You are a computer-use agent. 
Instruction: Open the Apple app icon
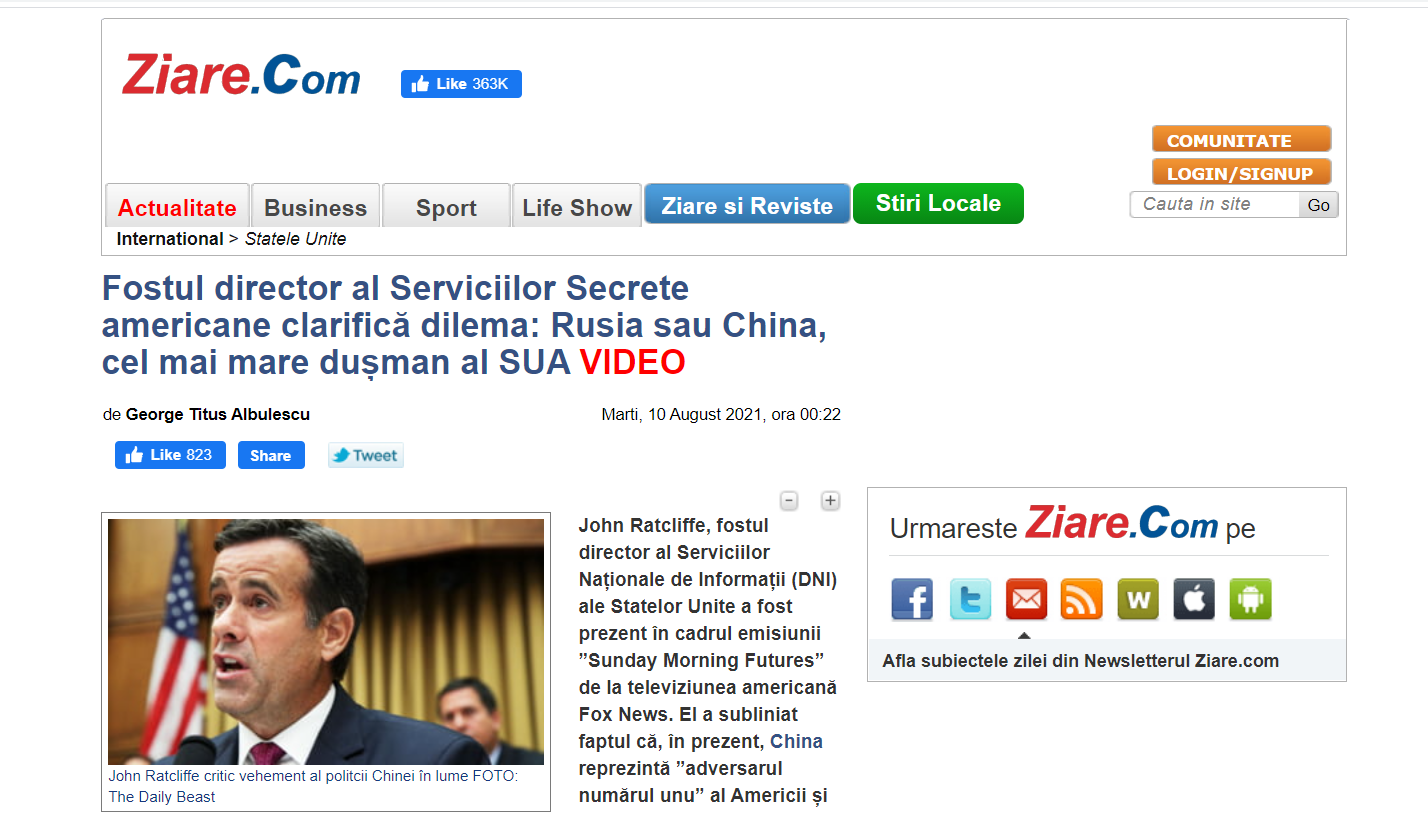[1194, 599]
